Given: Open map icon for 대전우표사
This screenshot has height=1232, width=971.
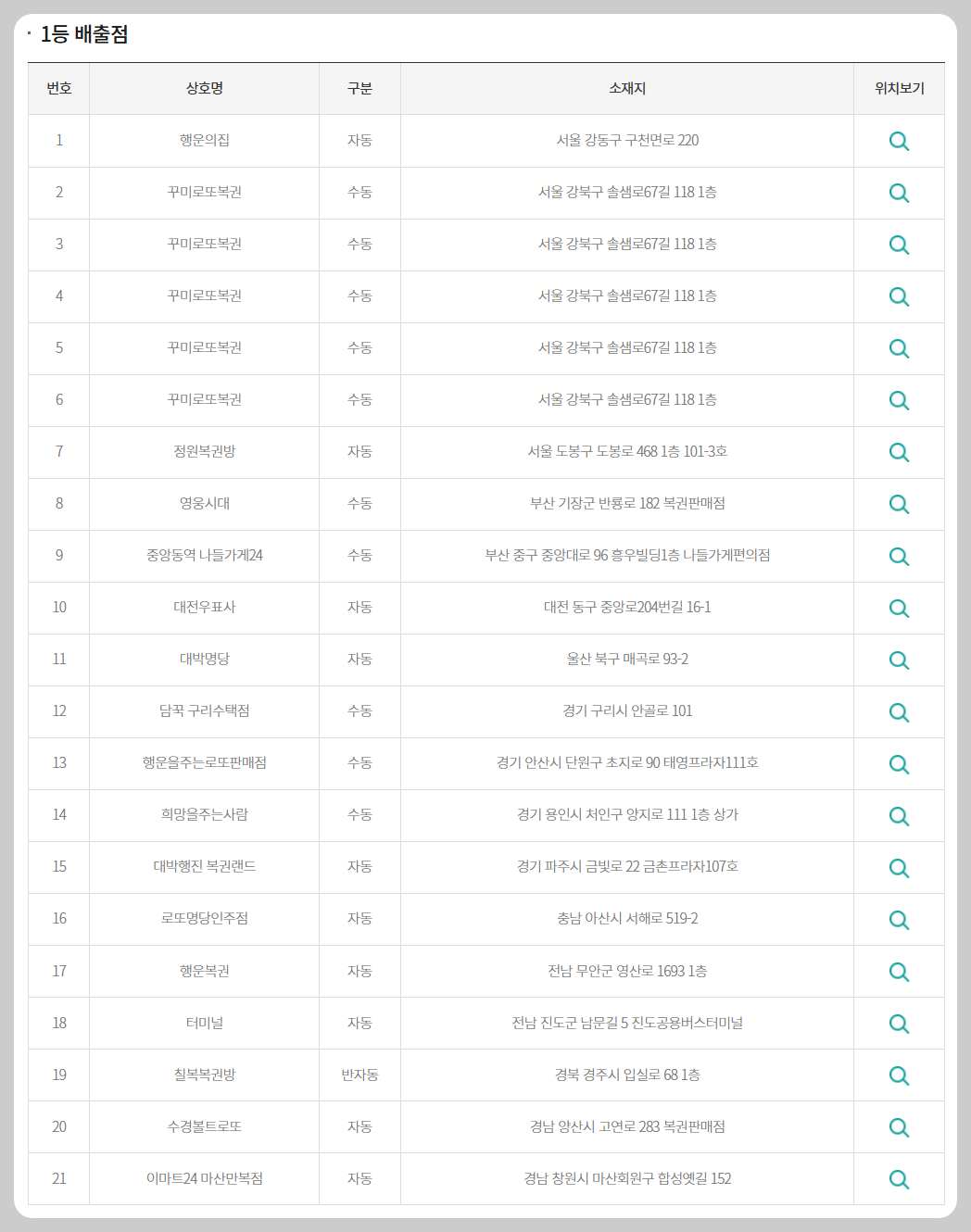Looking at the screenshot, I should coord(898,608).
